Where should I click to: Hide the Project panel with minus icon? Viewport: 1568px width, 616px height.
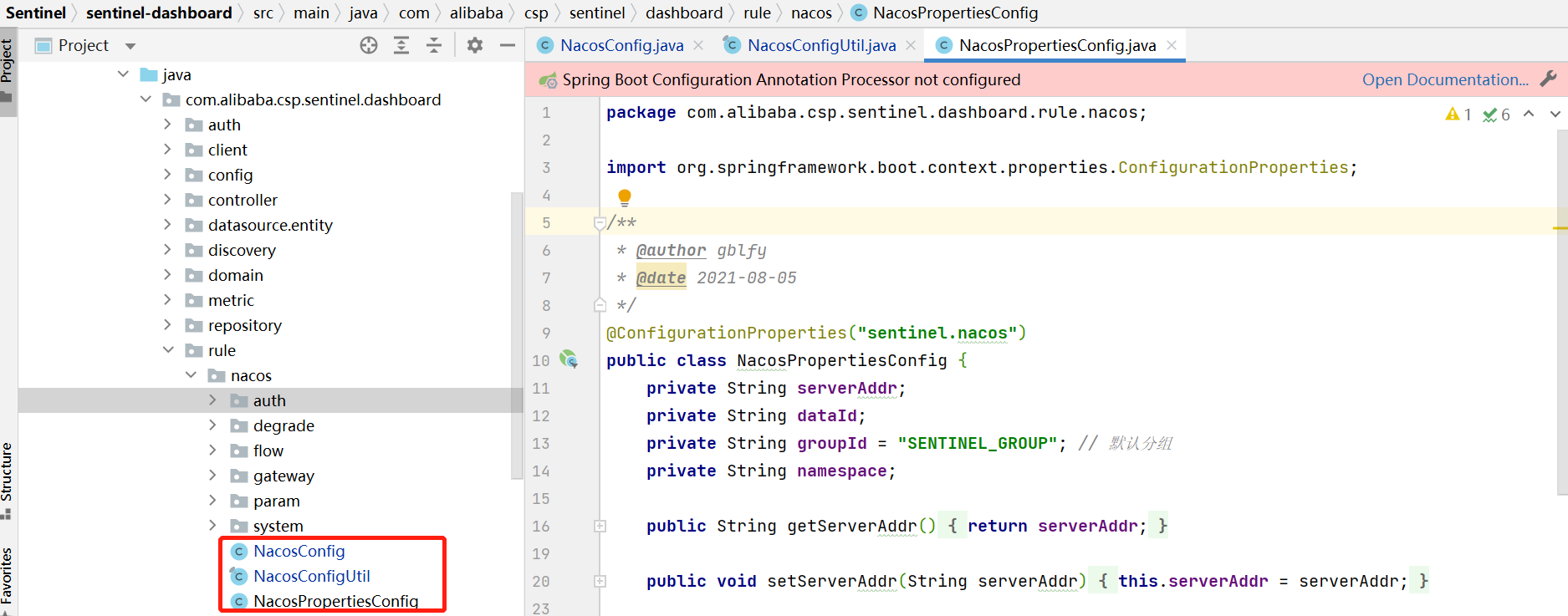508,45
